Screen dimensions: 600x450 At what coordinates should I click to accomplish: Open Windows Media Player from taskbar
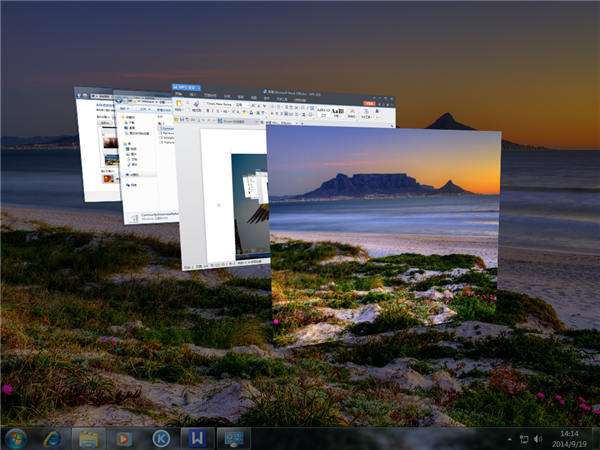point(124,438)
